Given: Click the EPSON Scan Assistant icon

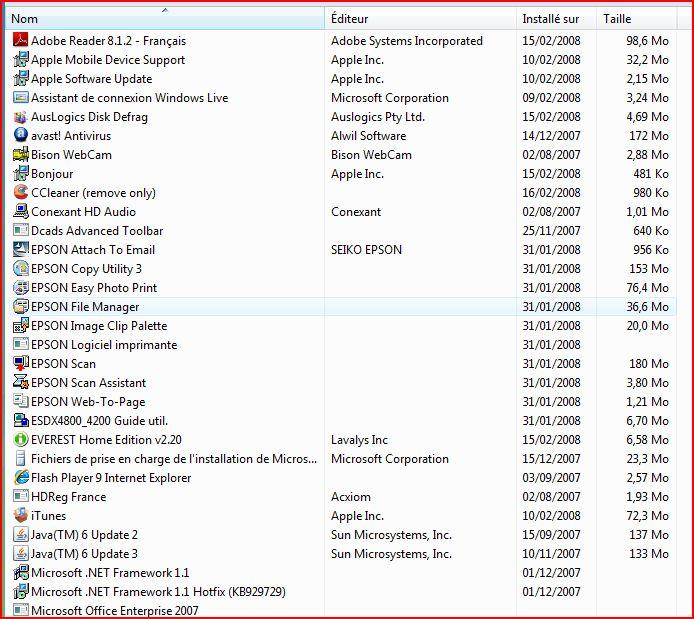Looking at the screenshot, I should 20,382.
